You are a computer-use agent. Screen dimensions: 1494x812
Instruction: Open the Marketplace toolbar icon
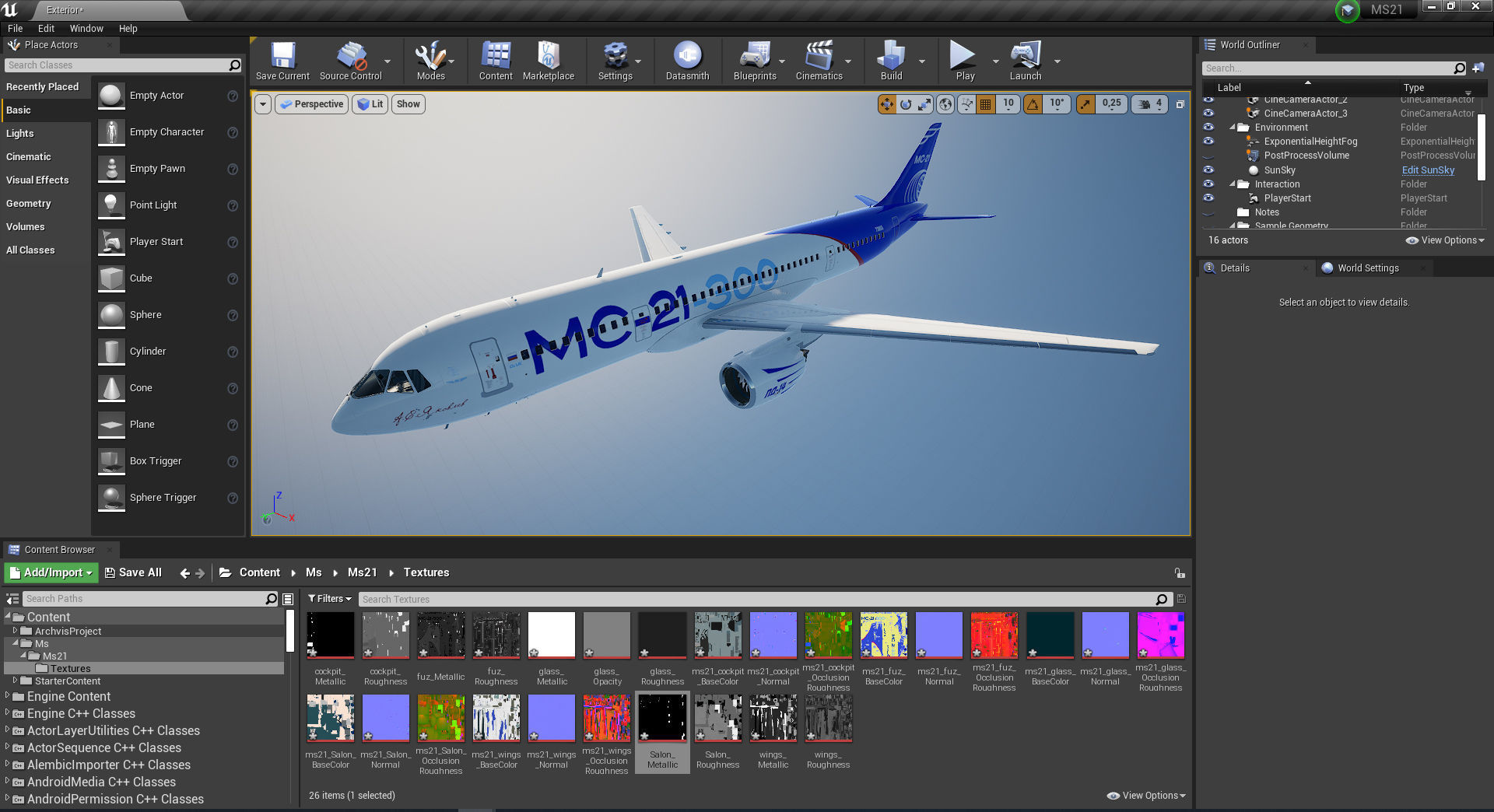pos(549,61)
